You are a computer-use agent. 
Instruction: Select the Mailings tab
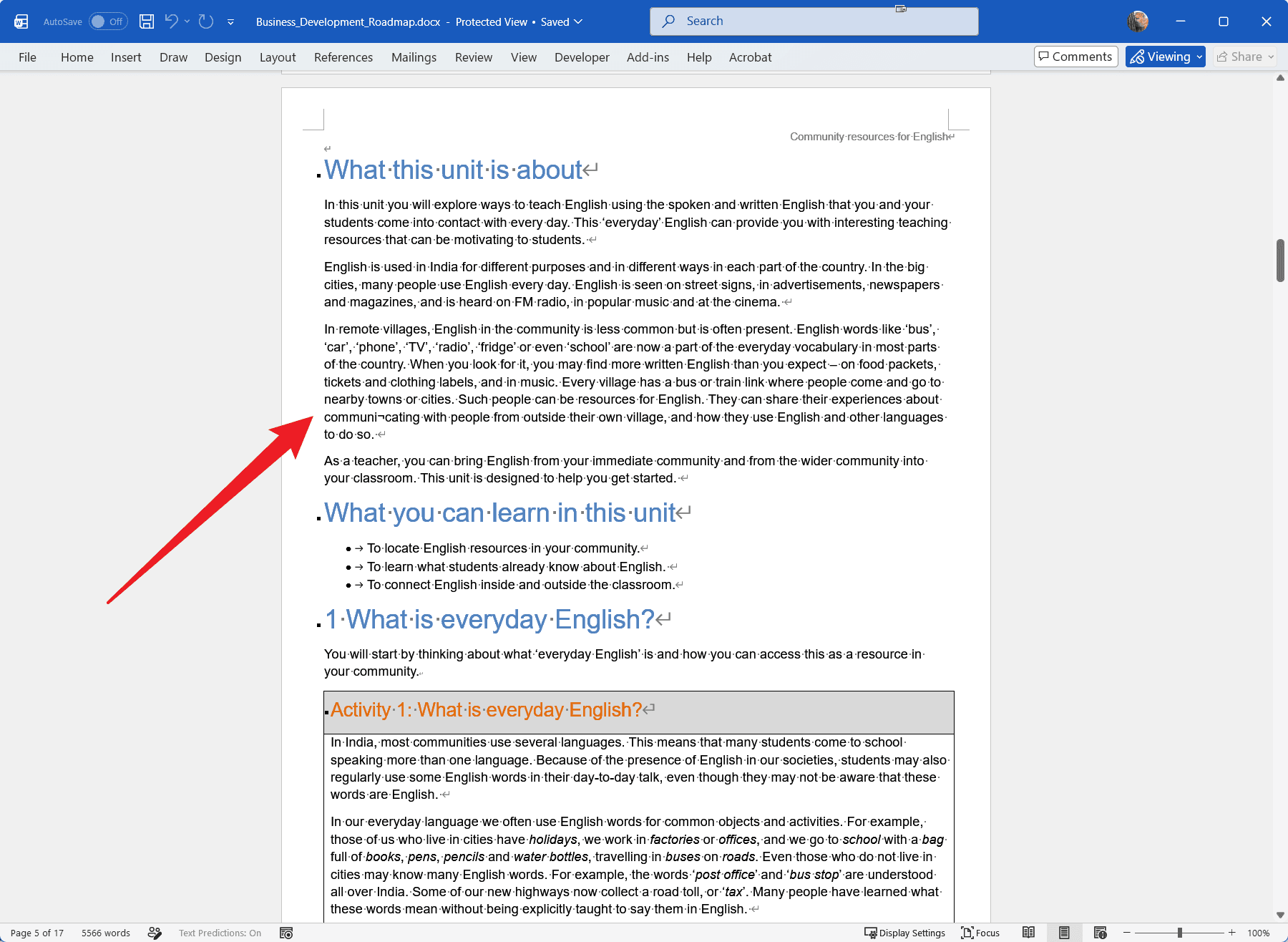pos(414,57)
